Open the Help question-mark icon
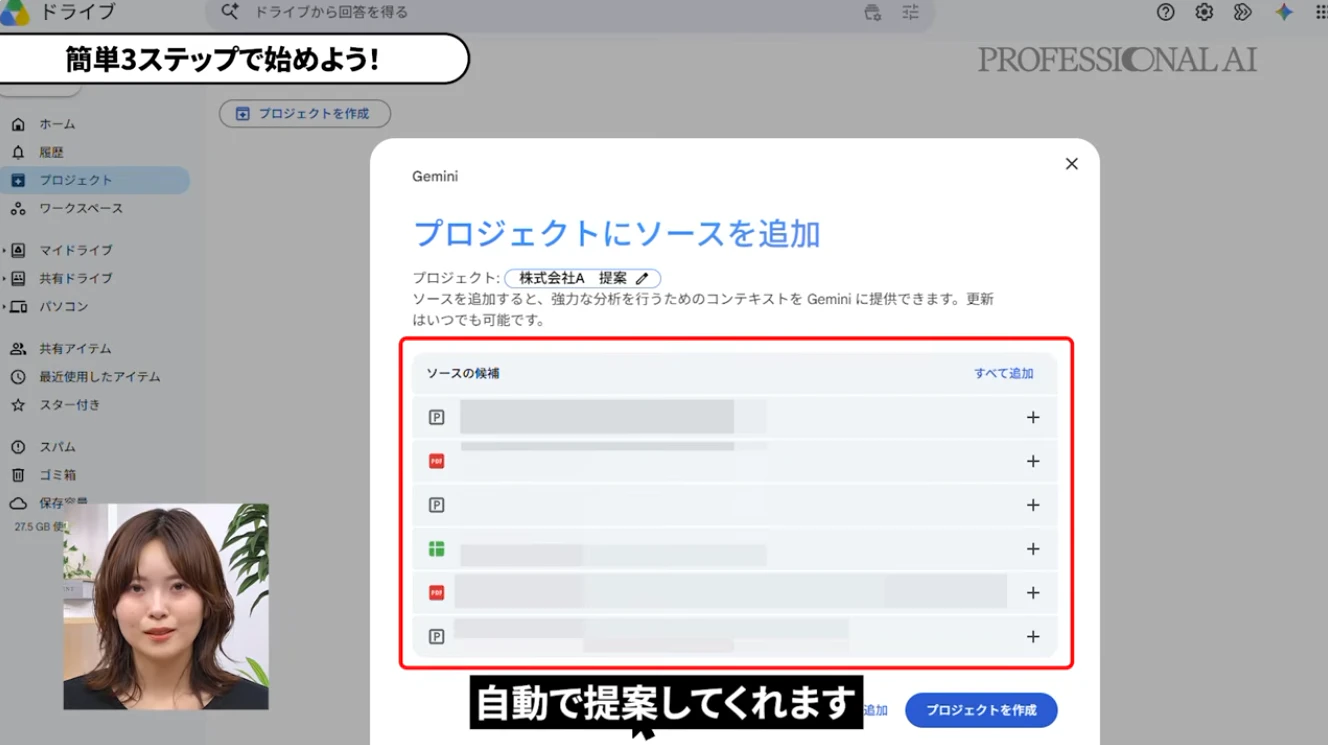 [x=1165, y=12]
